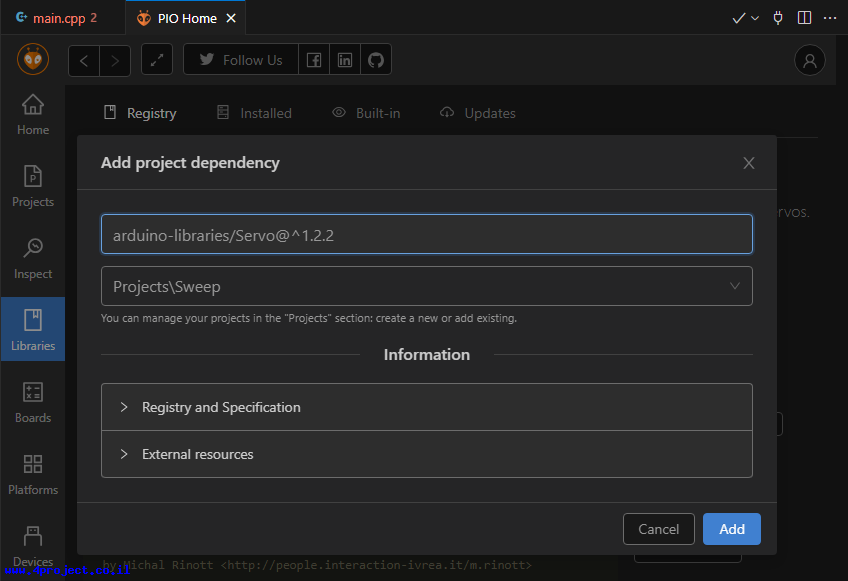
Task: Click the Cancel button
Action: (x=658, y=529)
